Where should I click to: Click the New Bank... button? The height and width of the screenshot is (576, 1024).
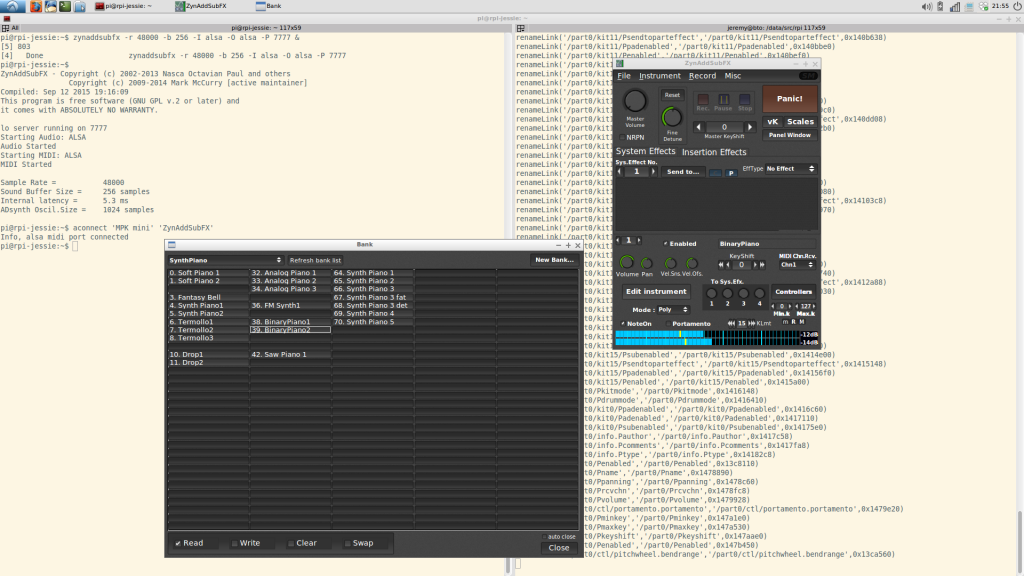coord(554,260)
